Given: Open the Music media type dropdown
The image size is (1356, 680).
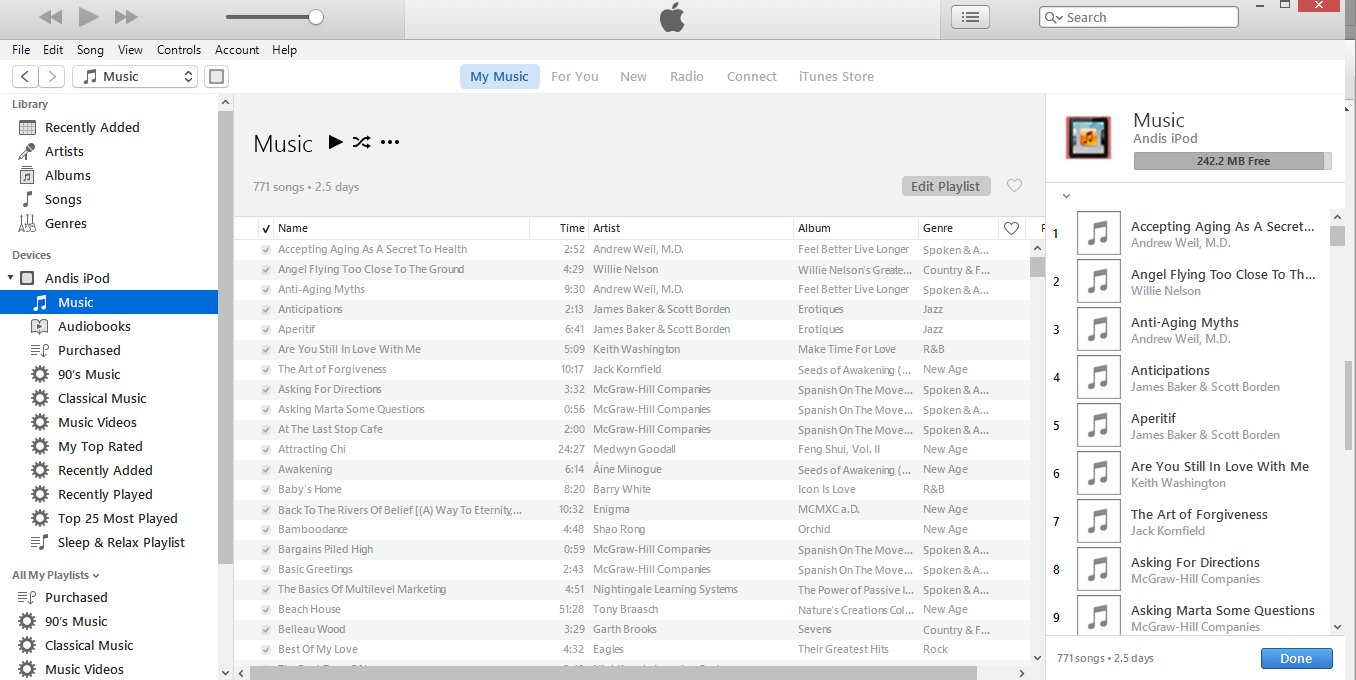Looking at the screenshot, I should coord(135,76).
